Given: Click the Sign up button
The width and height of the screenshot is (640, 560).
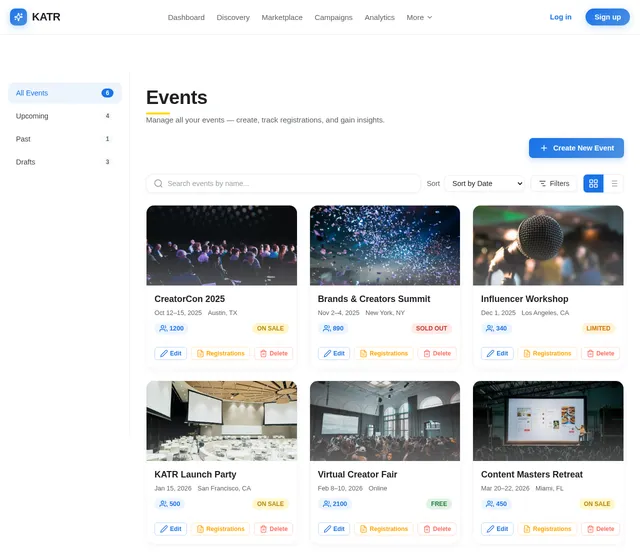Looking at the screenshot, I should [607, 17].
